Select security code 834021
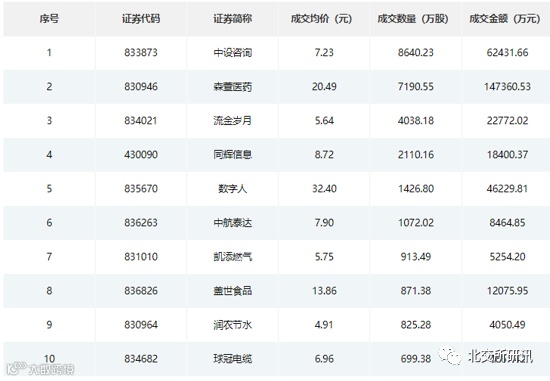The image size is (550, 381). 141,121
